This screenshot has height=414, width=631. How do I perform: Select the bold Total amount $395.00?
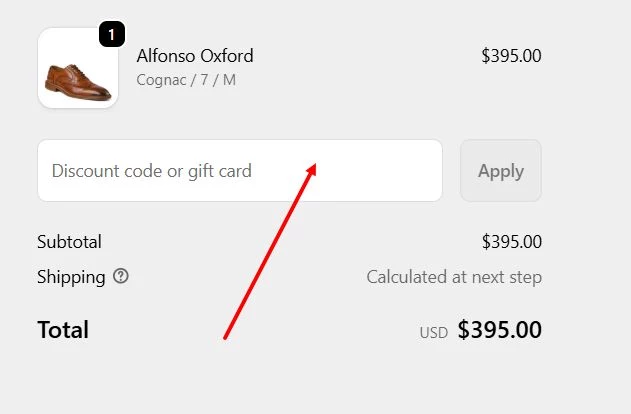coord(500,330)
